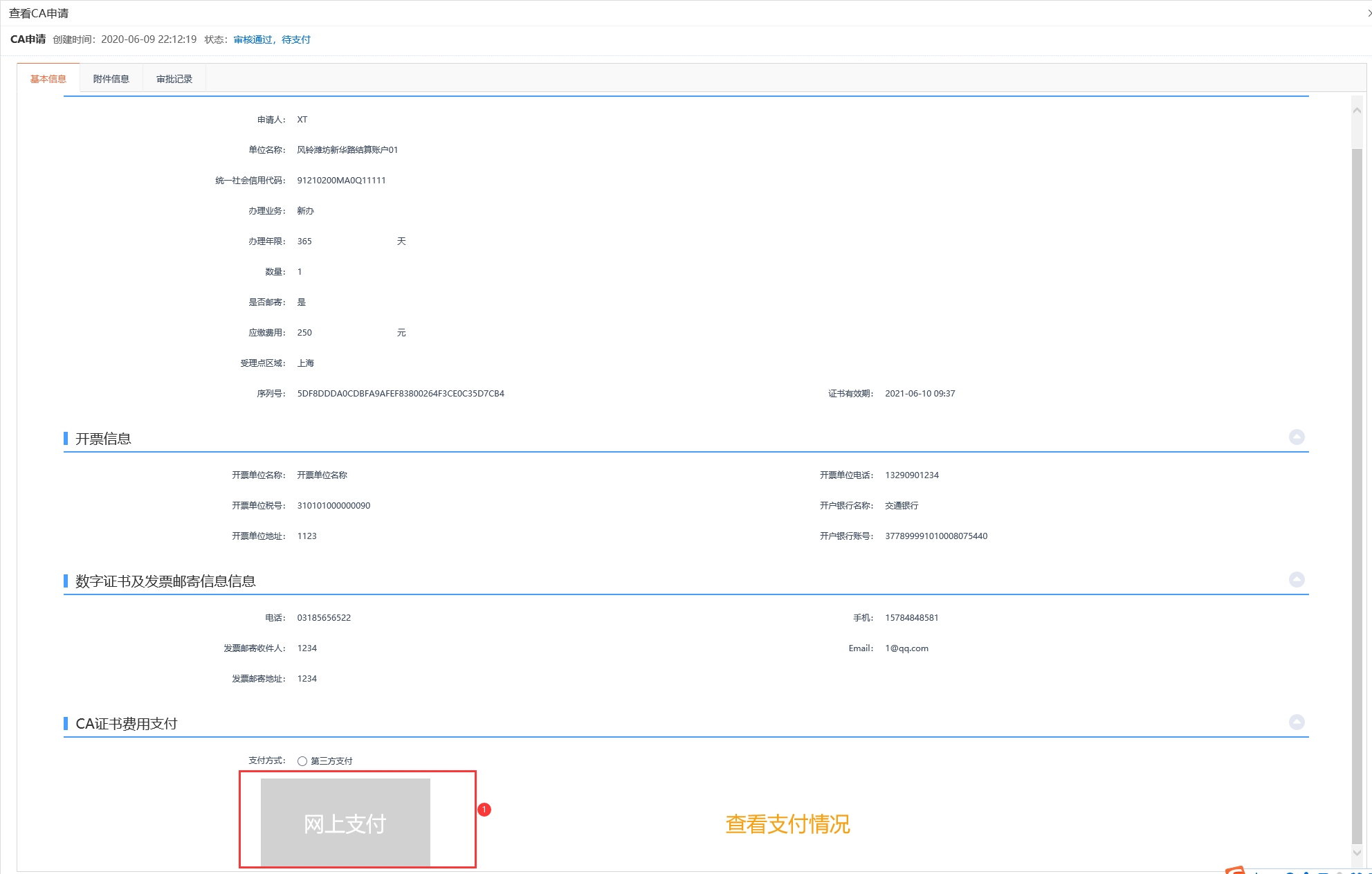Open the 审批记录 tab
The height and width of the screenshot is (874, 1372).
pyautogui.click(x=174, y=79)
